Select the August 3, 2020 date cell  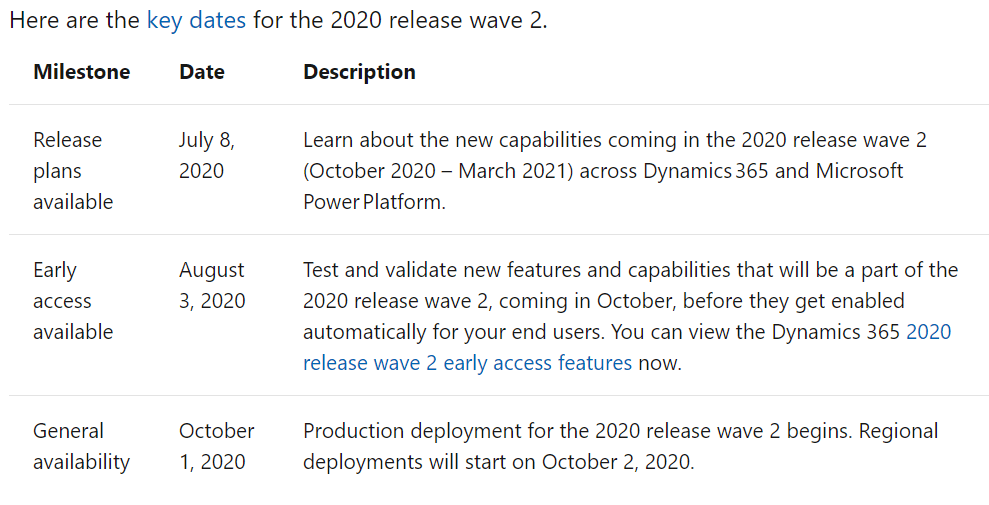point(212,286)
